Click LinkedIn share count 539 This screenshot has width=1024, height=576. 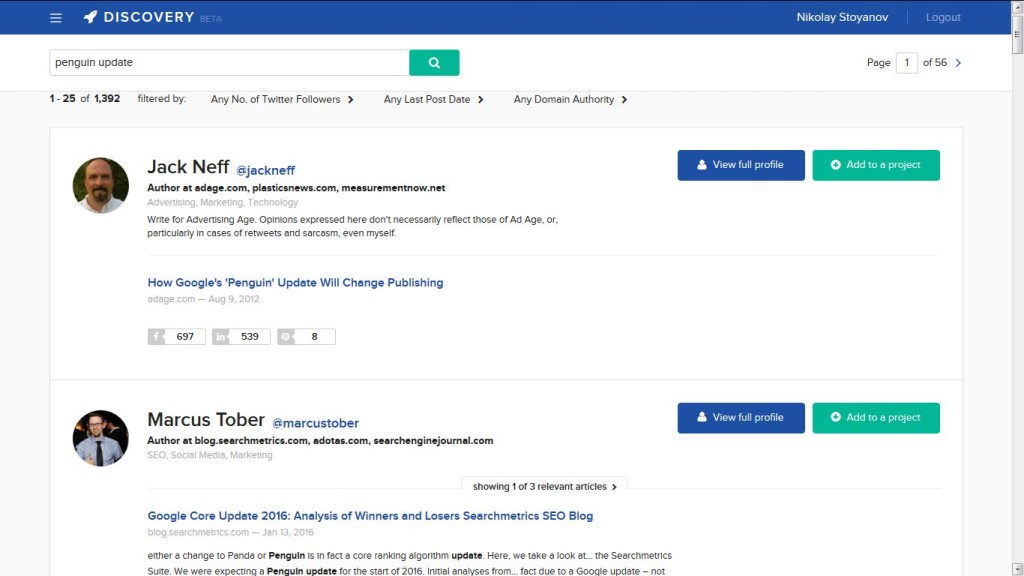[x=241, y=337]
